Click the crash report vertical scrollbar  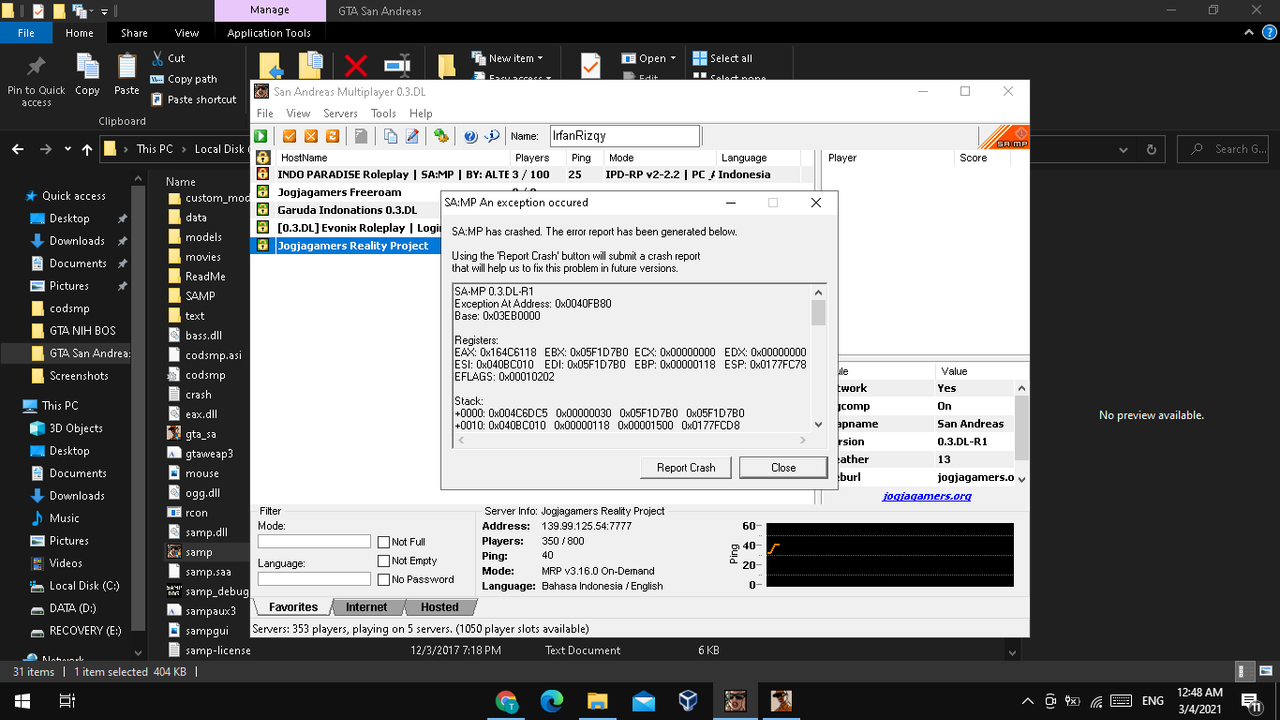coord(818,358)
